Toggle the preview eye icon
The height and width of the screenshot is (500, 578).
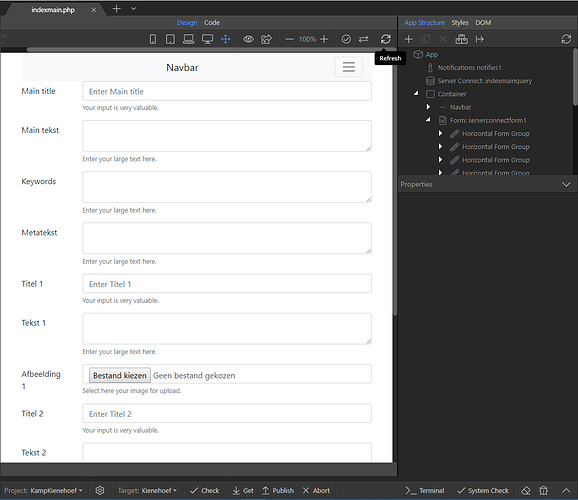(x=248, y=39)
